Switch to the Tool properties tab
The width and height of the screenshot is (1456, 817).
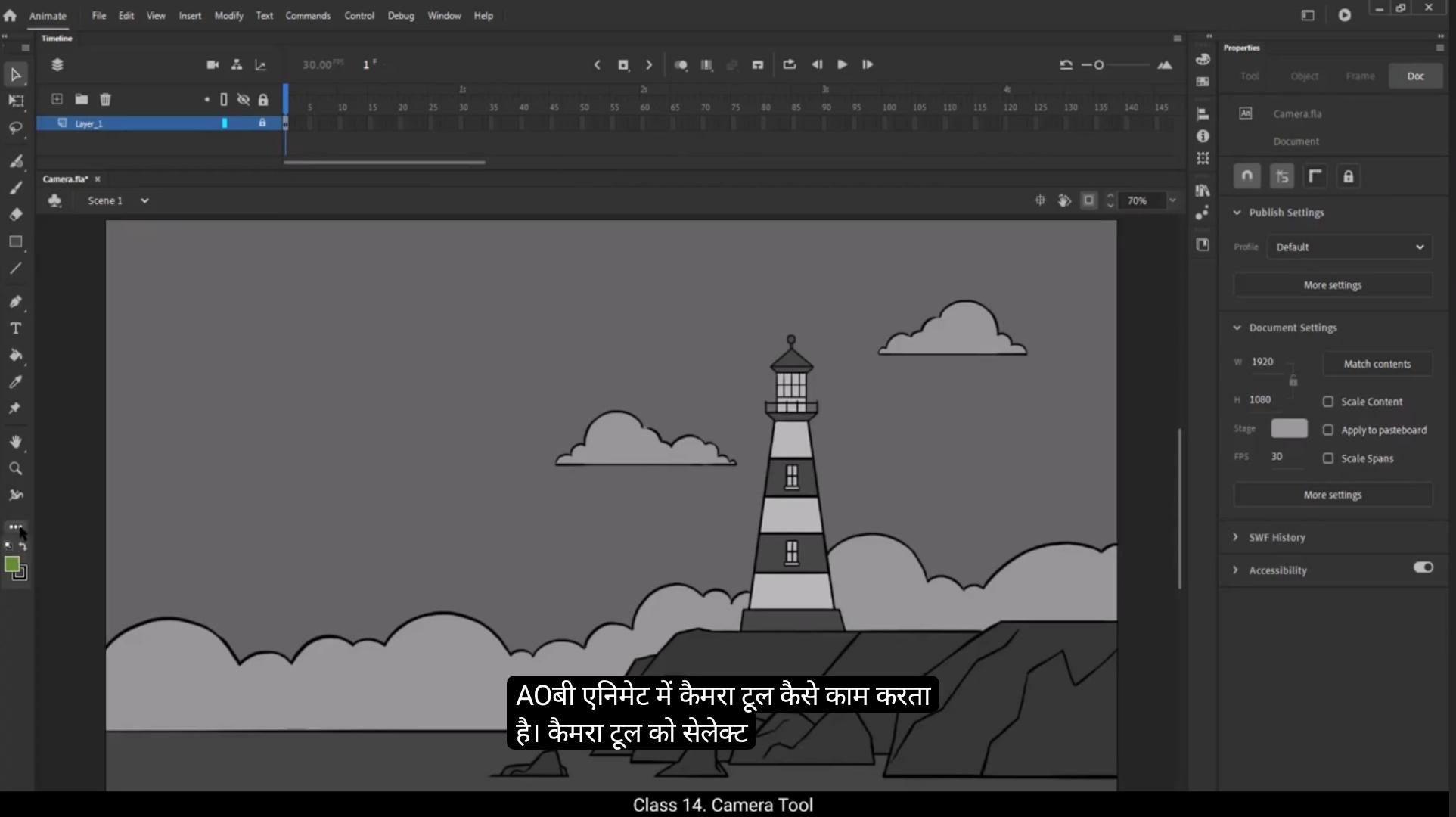(1250, 76)
